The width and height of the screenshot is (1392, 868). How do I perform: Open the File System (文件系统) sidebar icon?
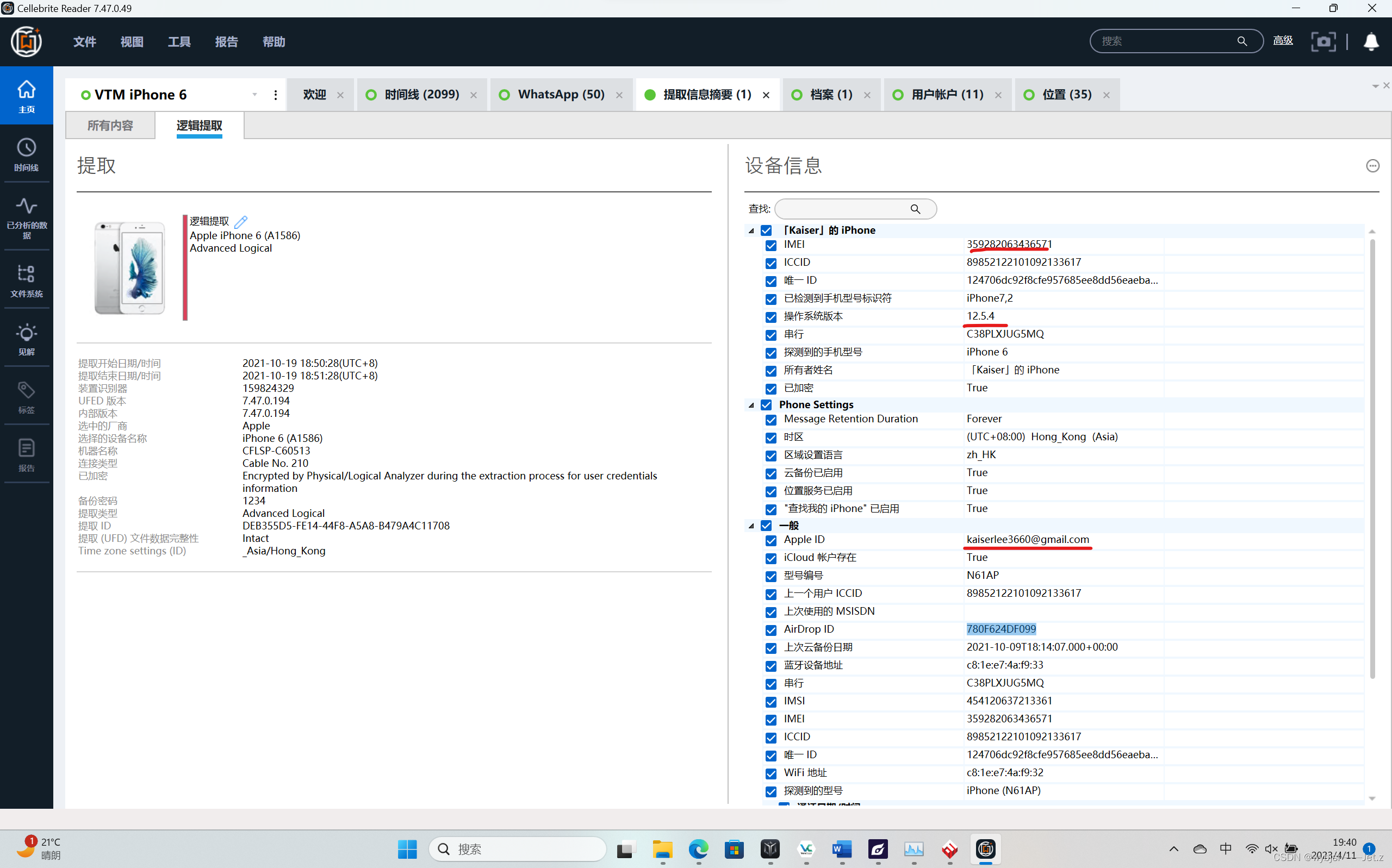pyautogui.click(x=27, y=280)
